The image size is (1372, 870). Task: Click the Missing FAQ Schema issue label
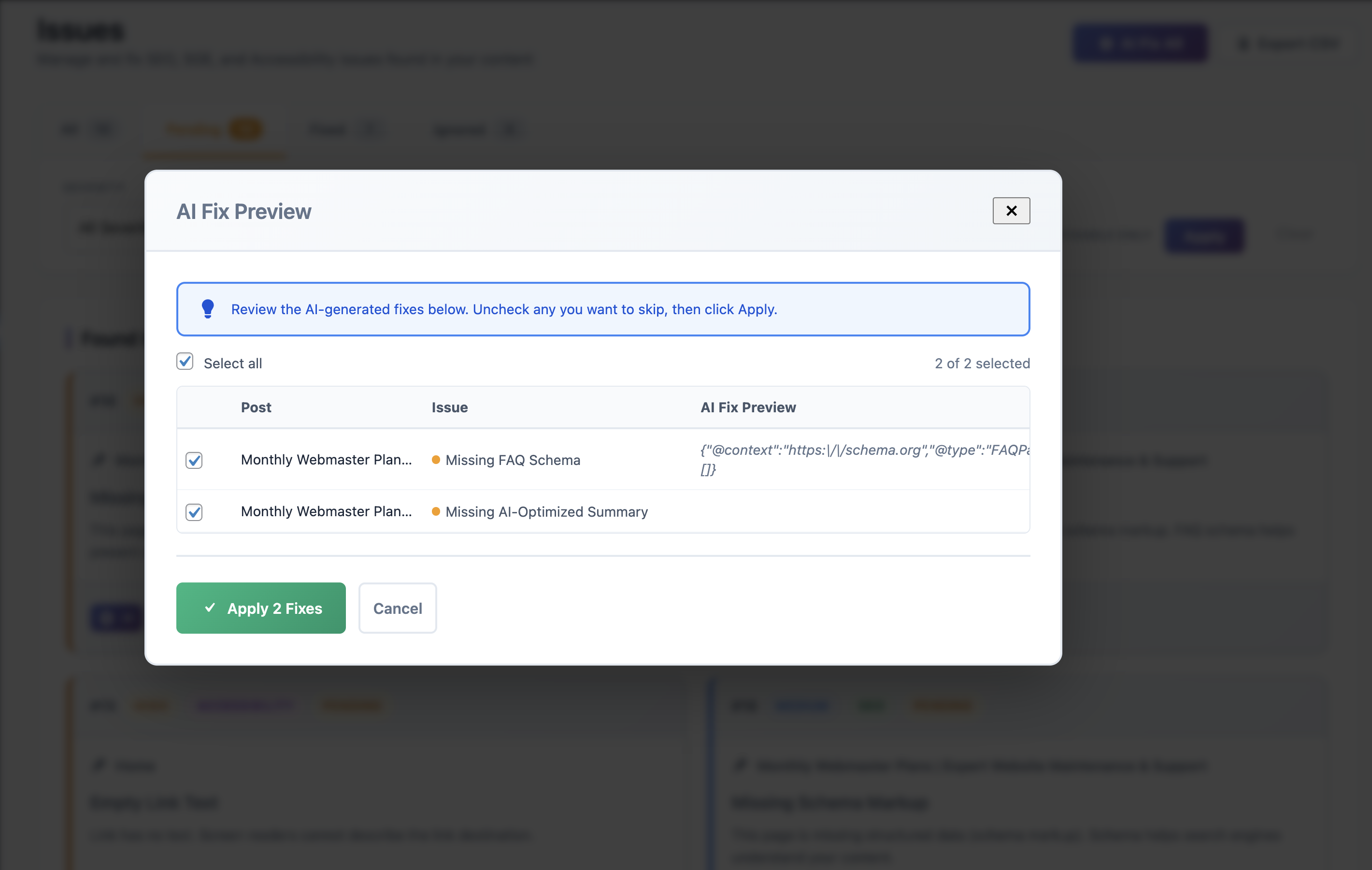[512, 460]
